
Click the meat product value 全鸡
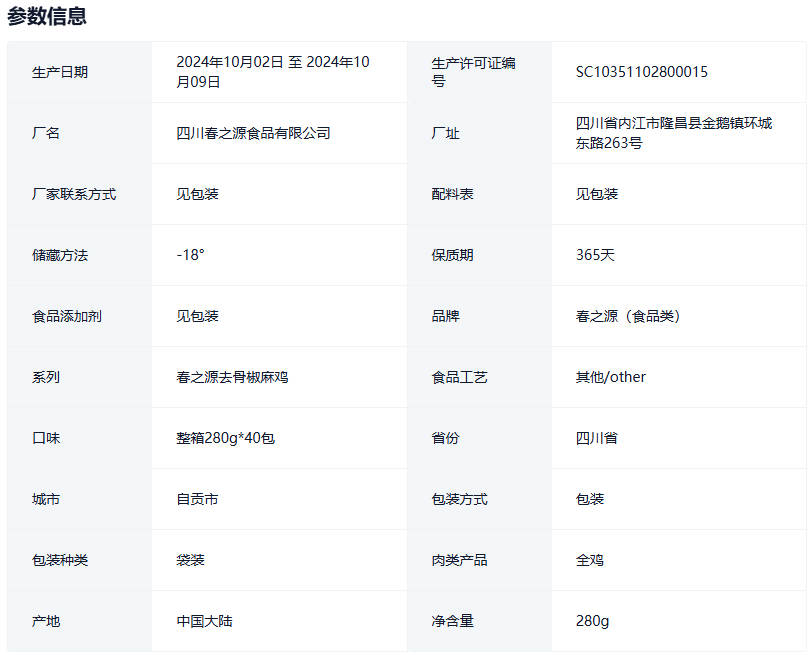coord(589,560)
